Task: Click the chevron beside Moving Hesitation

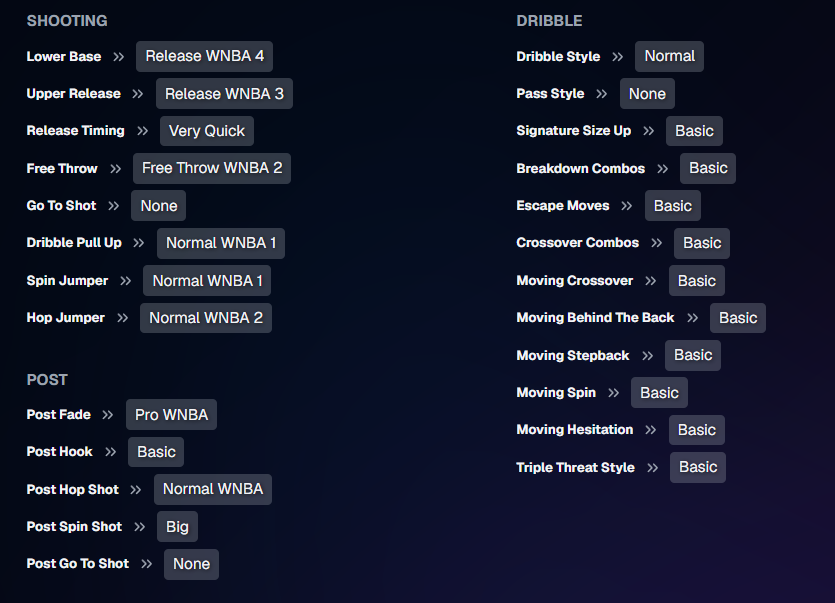Action: pyautogui.click(x=651, y=430)
